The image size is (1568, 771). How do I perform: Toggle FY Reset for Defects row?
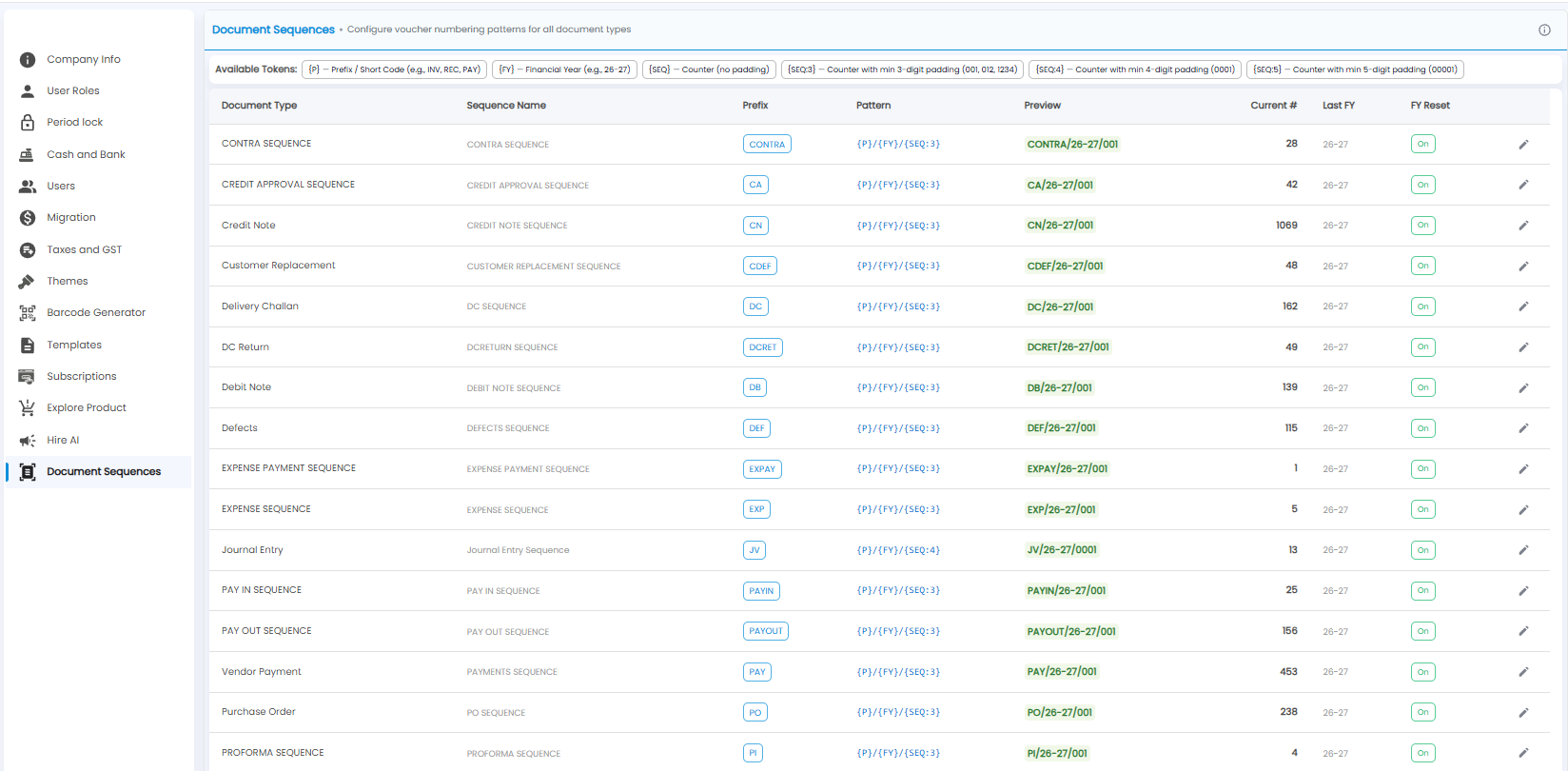tap(1422, 428)
